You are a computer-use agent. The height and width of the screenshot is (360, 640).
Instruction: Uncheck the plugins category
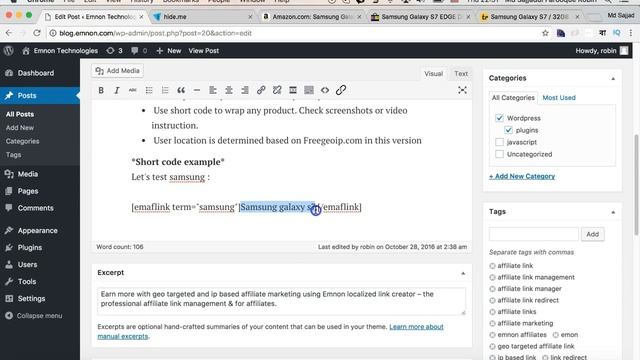pyautogui.click(x=508, y=130)
